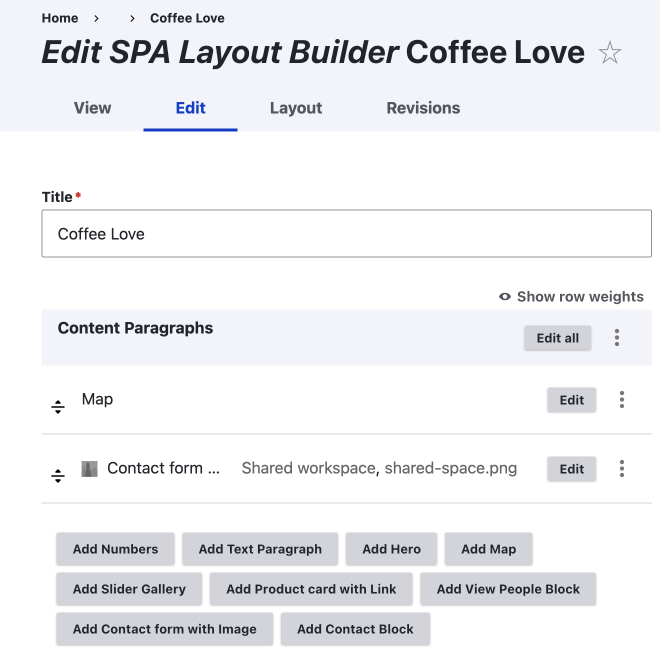Click the drag handle for Contact form row
660x660 pixels.
point(58,476)
